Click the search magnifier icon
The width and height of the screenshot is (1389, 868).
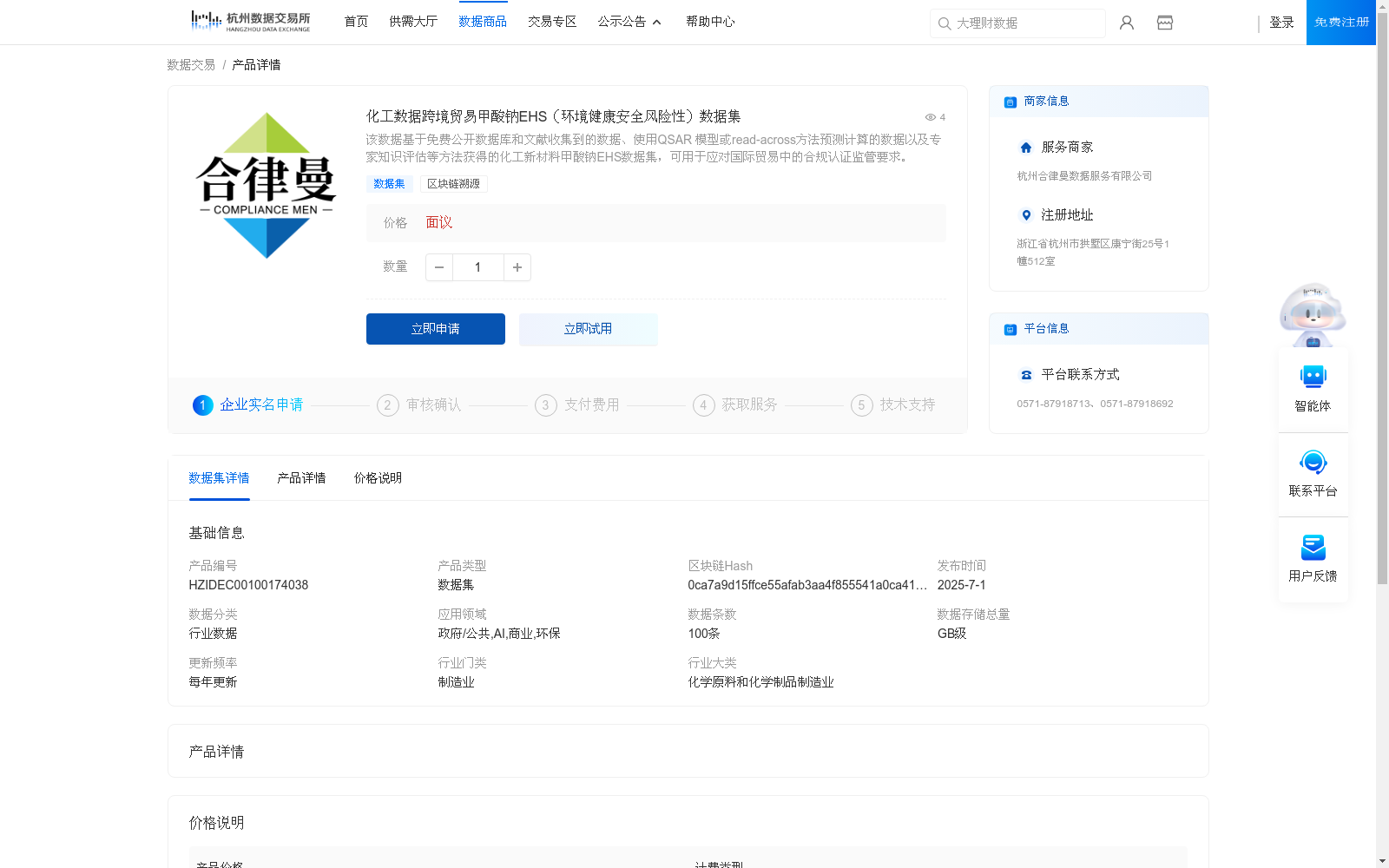(x=945, y=23)
